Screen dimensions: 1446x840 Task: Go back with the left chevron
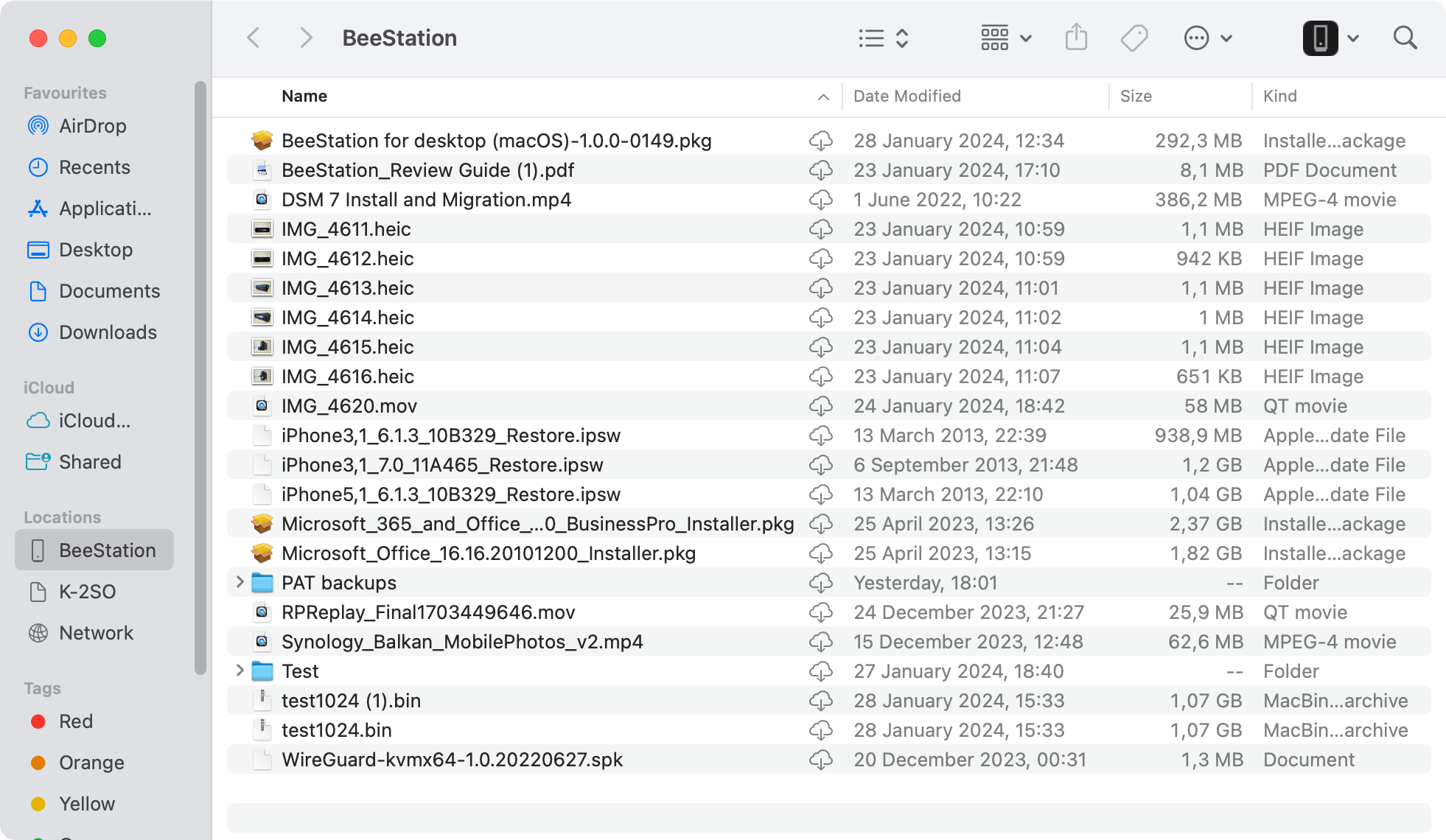[x=254, y=38]
